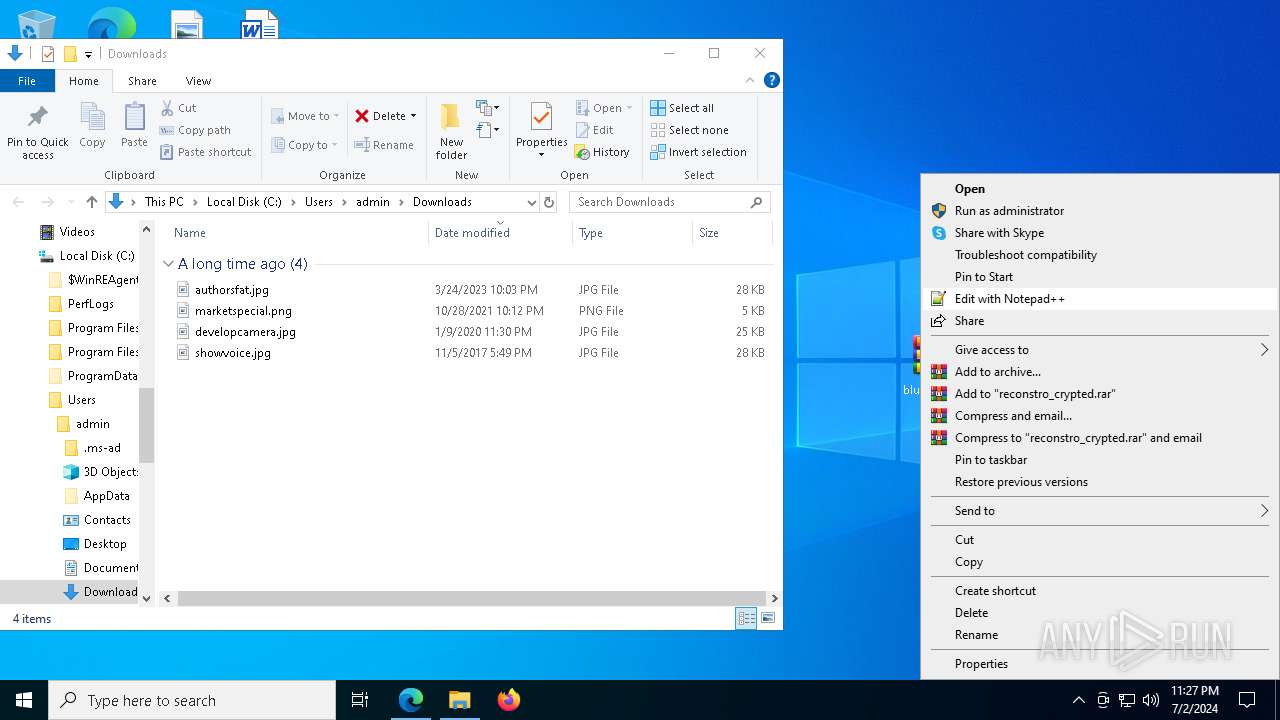Click Invert selection in ribbon
1280x720 pixels.
point(698,152)
